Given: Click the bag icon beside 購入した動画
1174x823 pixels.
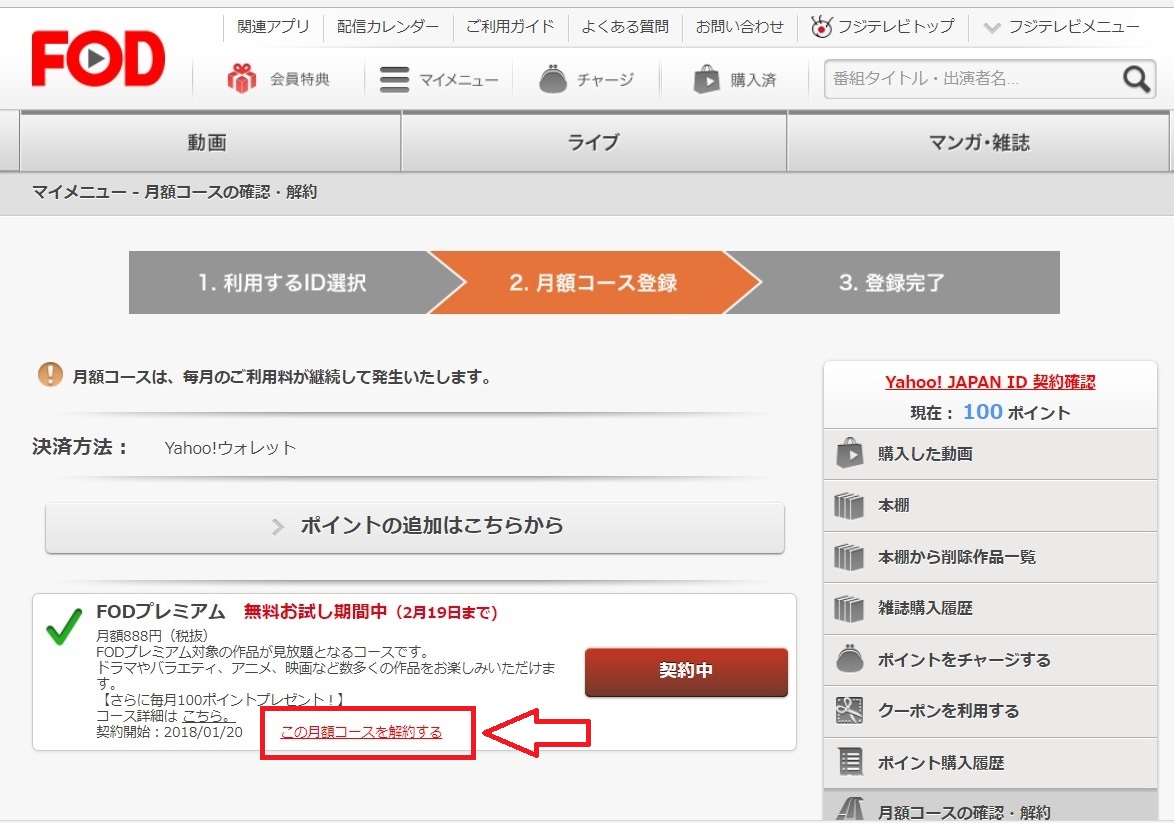Looking at the screenshot, I should [x=850, y=453].
